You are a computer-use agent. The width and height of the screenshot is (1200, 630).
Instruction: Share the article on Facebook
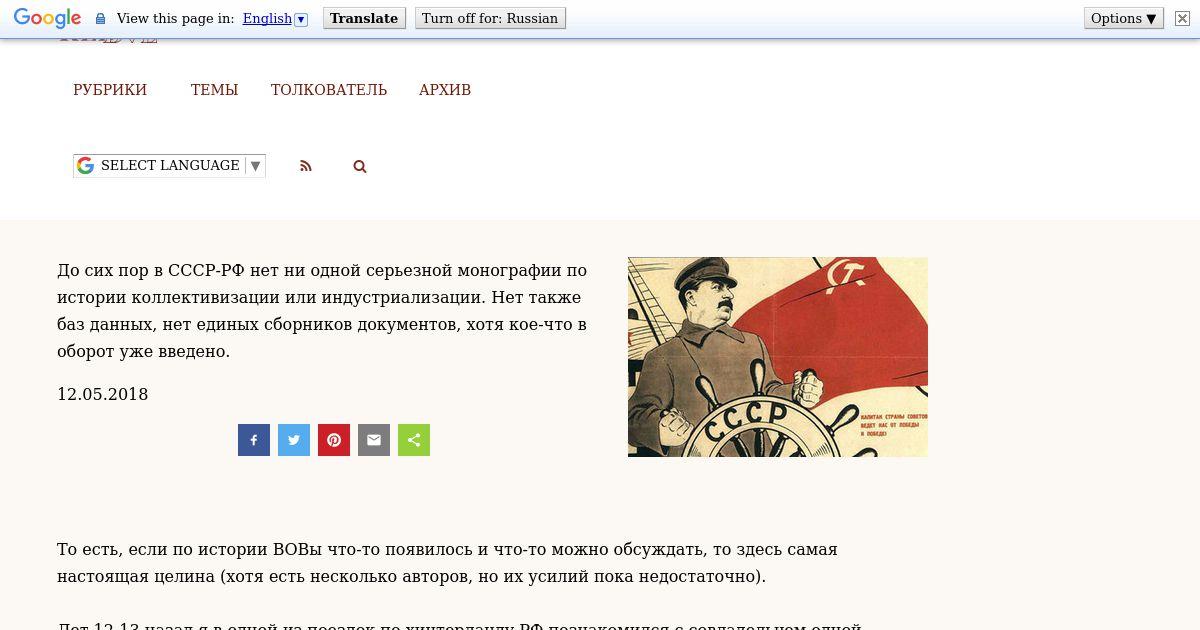click(x=254, y=440)
